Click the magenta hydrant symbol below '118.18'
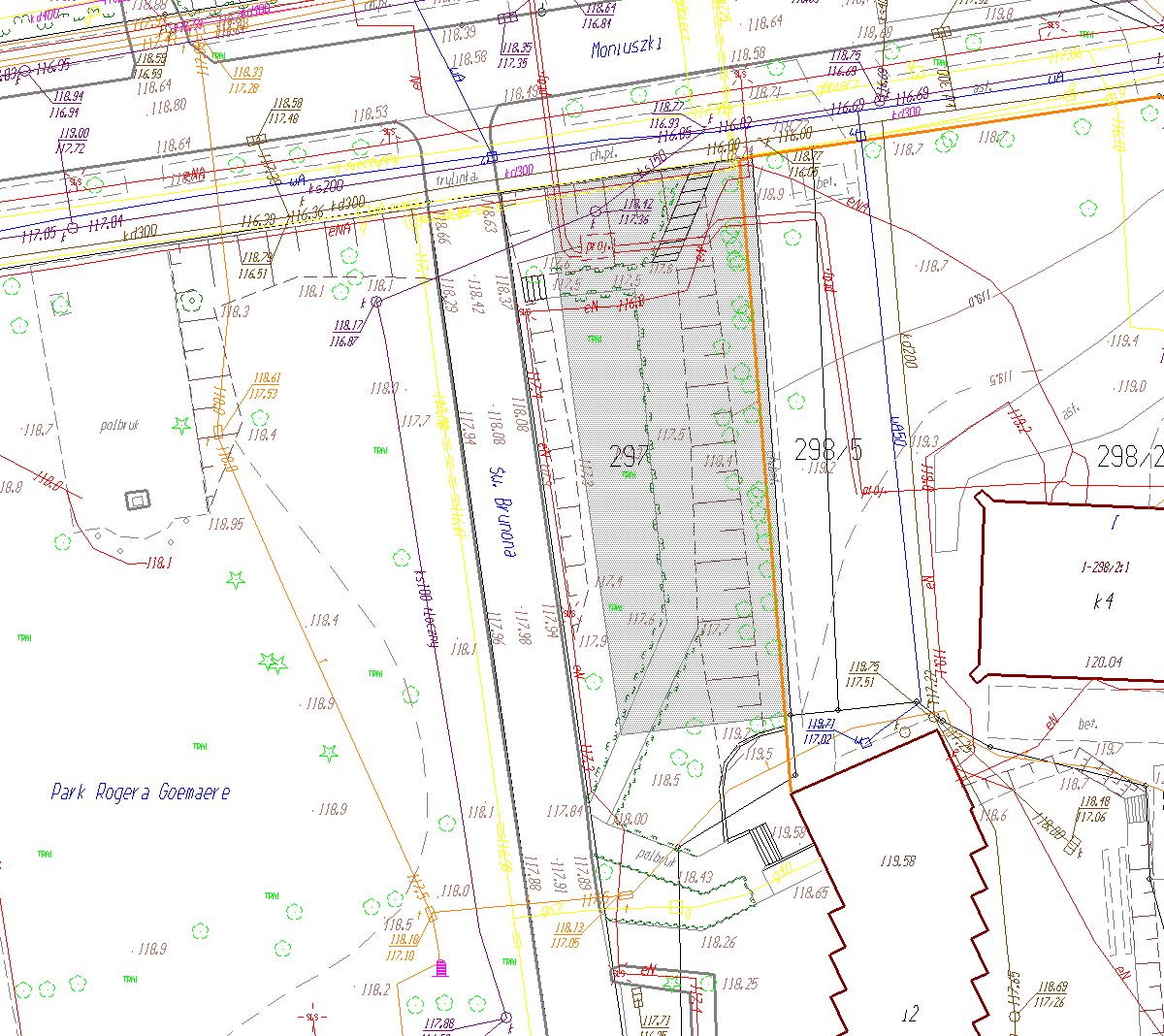 coord(441,967)
